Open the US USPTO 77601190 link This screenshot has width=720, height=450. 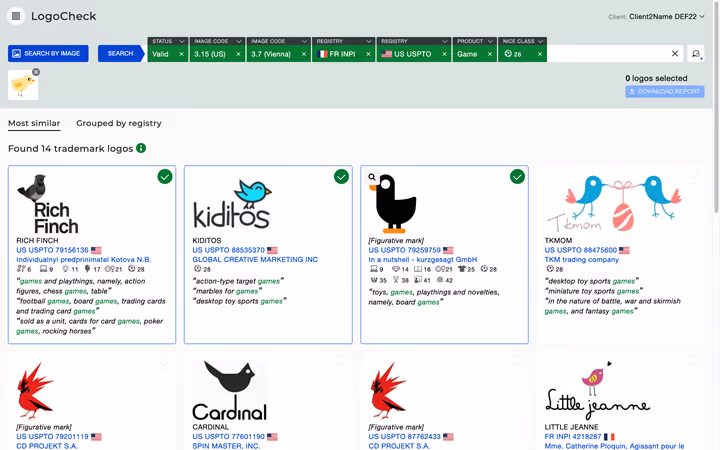(229, 437)
